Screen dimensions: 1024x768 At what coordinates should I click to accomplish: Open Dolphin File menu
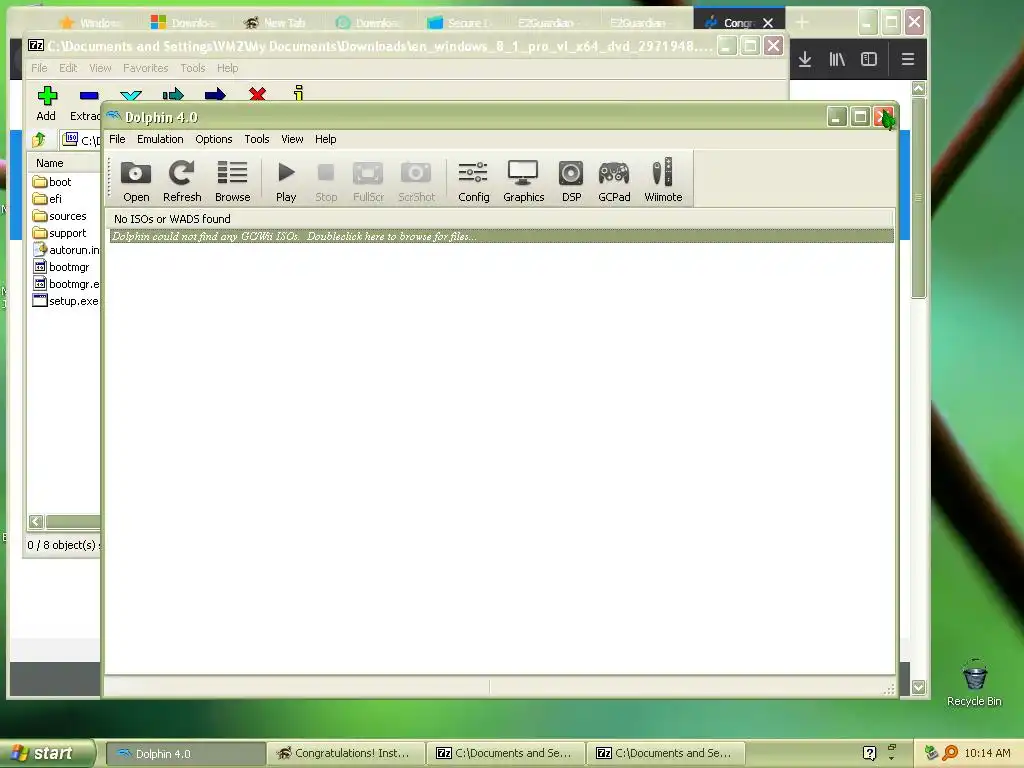(117, 139)
